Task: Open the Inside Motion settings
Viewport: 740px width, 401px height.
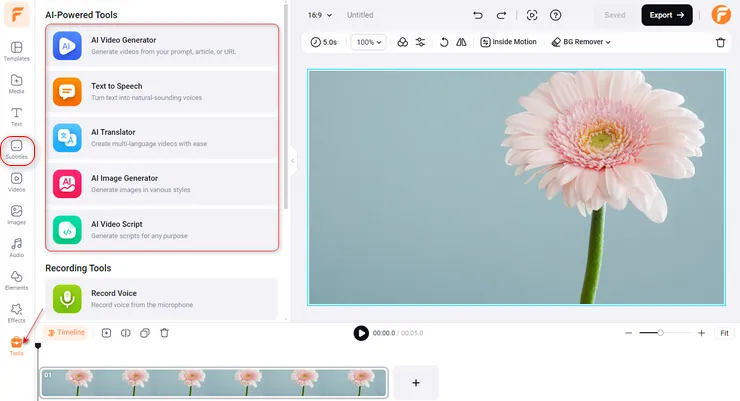Action: tap(508, 42)
